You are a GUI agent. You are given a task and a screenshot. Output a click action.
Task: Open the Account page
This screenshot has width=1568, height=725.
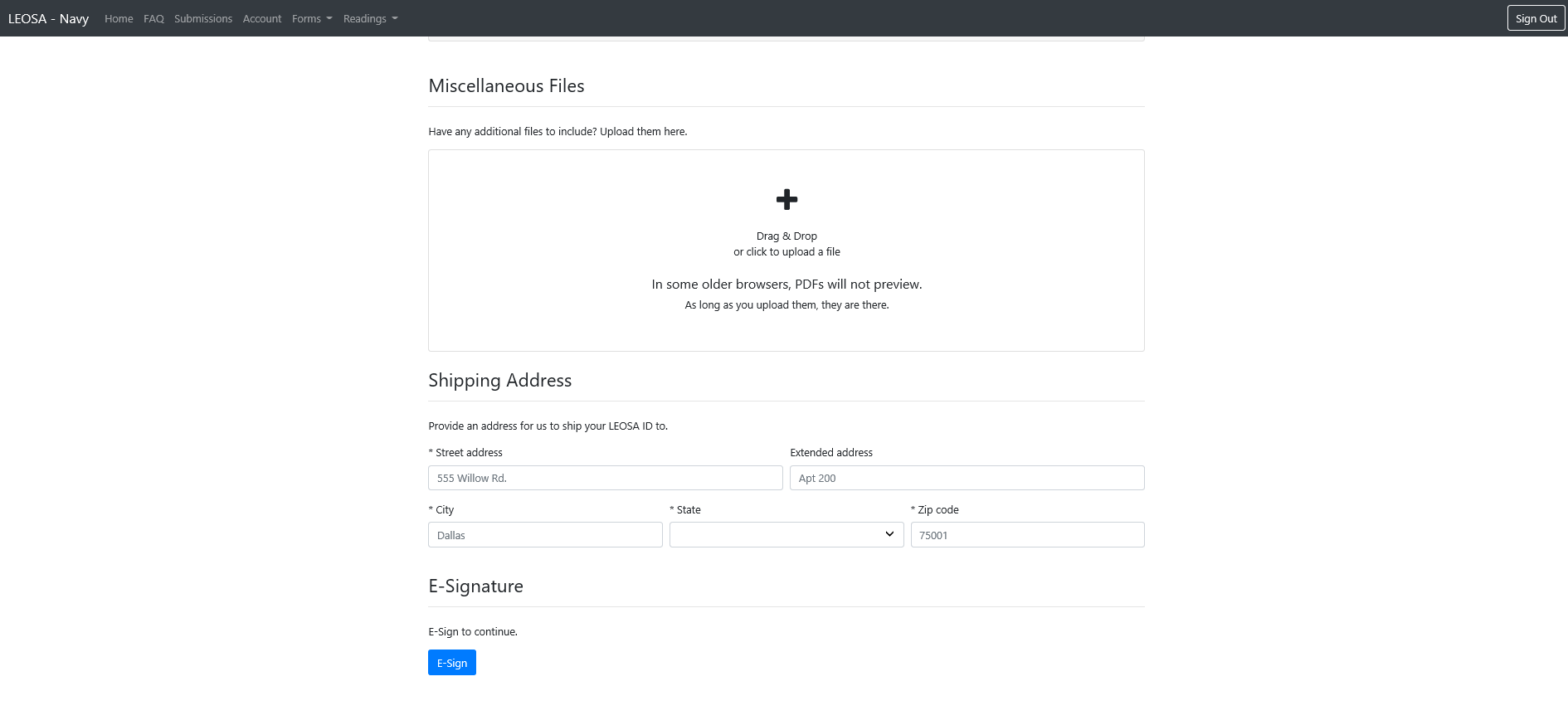click(262, 18)
